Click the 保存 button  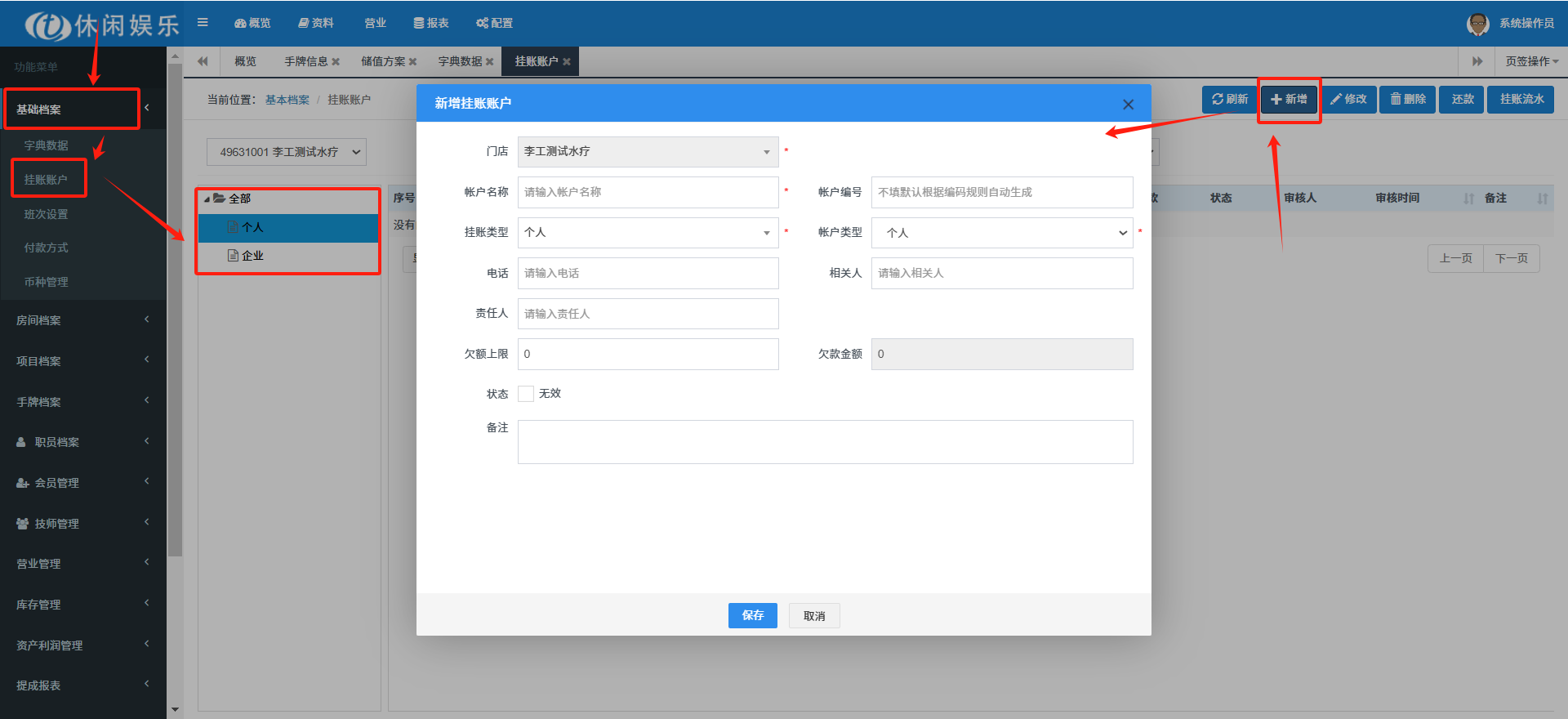[x=752, y=615]
